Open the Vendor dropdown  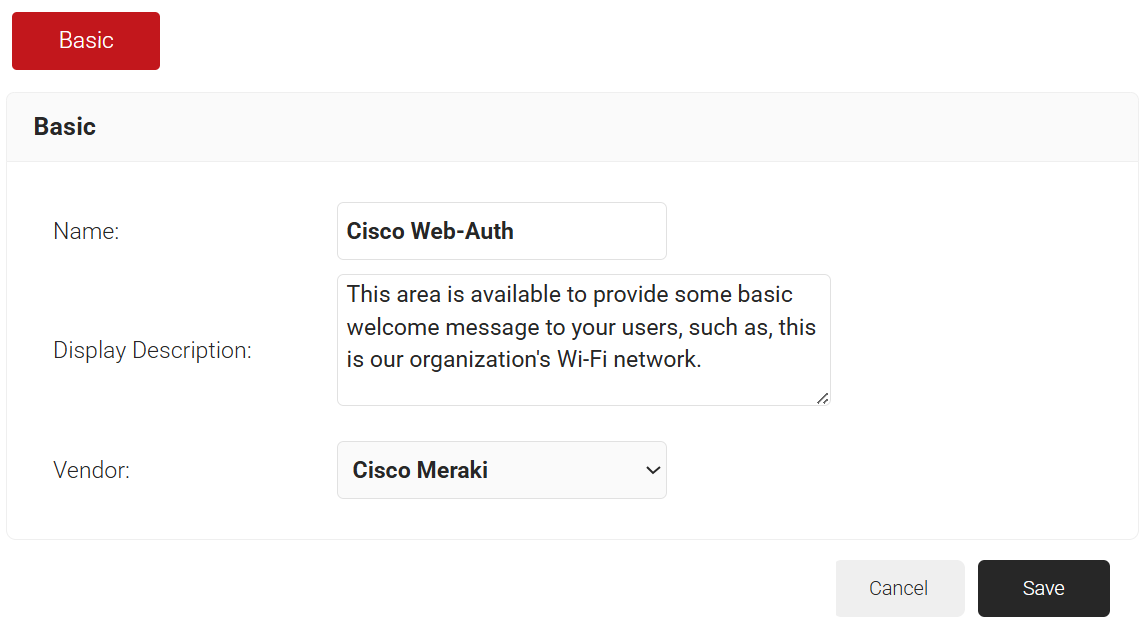coord(501,470)
